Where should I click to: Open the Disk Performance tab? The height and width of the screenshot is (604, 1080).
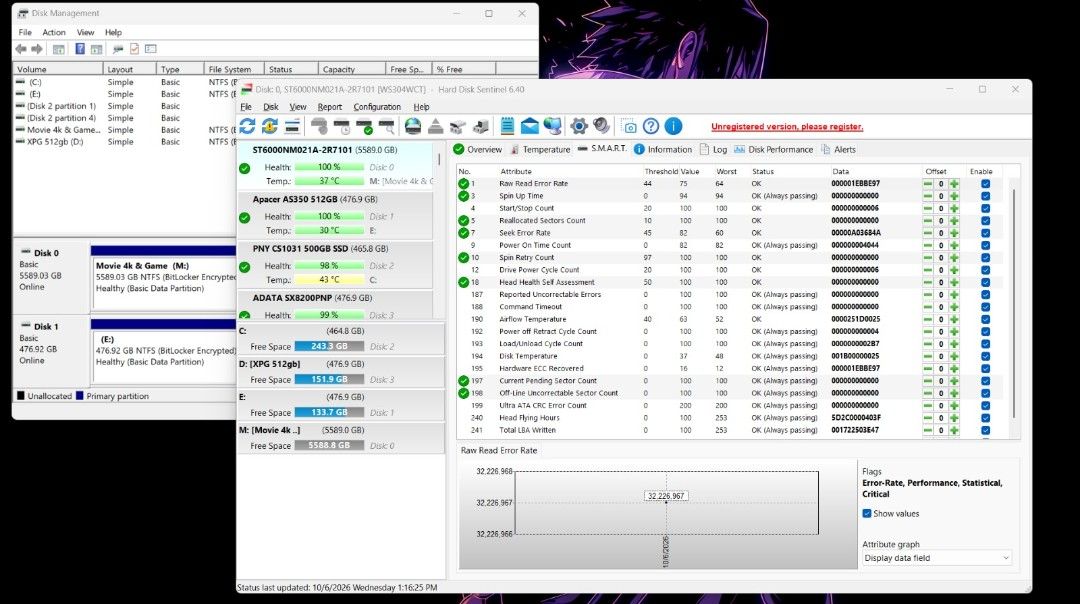tap(773, 149)
